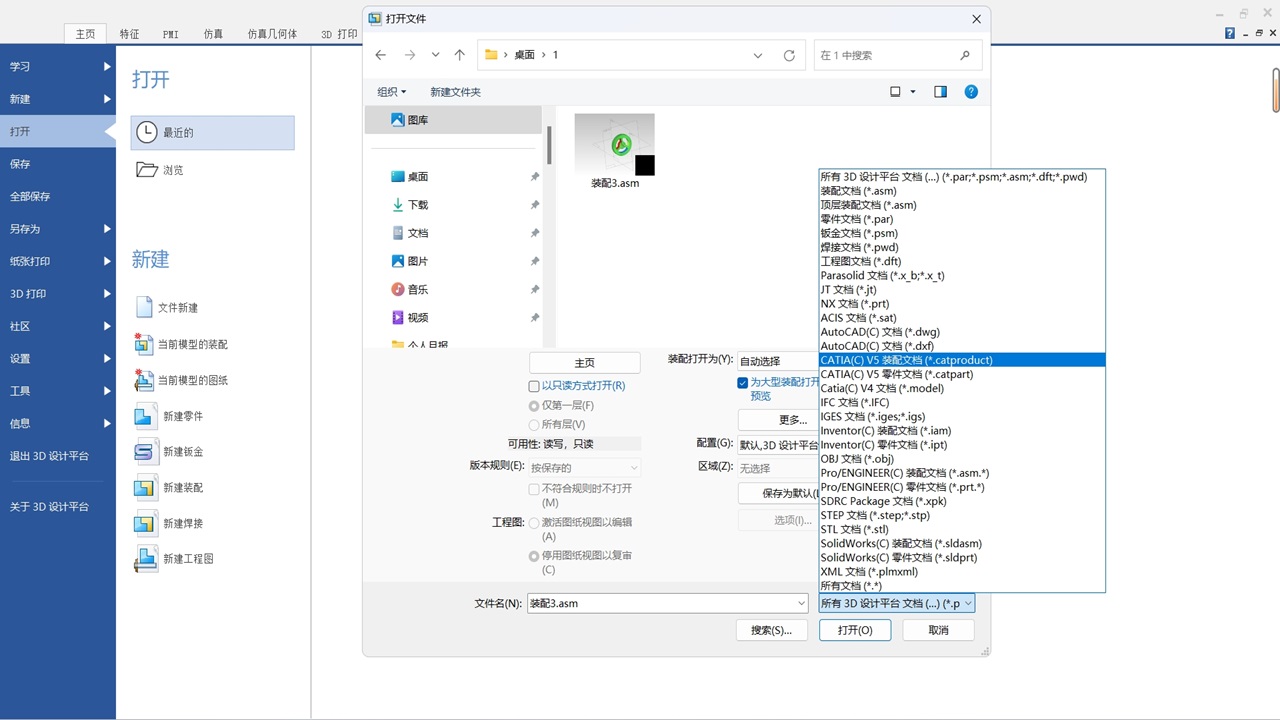1280x720 pixels.
Task: Click the 新建焊接 (New Weldment) icon
Action: click(145, 523)
